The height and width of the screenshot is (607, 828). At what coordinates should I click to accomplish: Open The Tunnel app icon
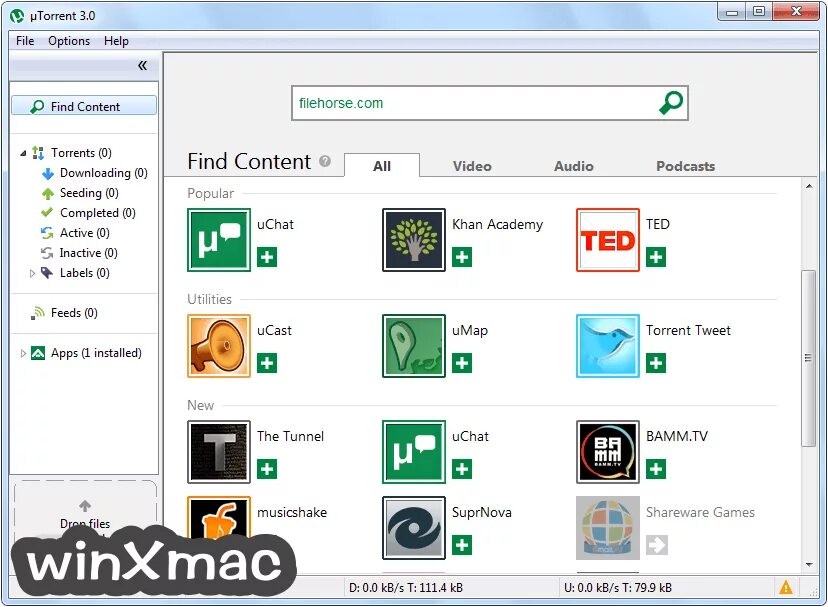[x=219, y=452]
